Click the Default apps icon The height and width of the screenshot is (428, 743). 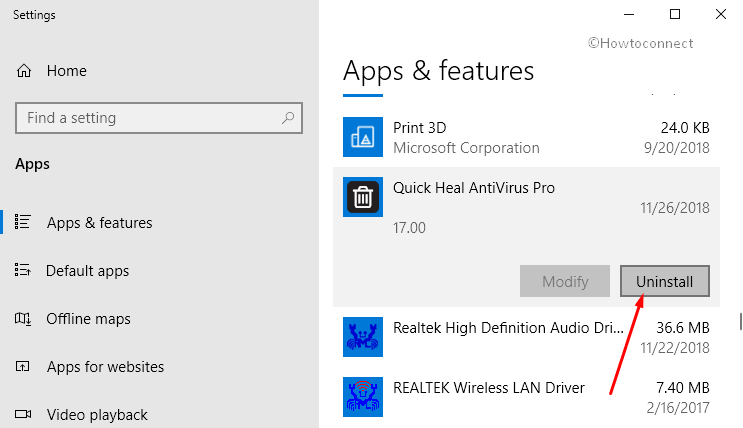[23, 270]
